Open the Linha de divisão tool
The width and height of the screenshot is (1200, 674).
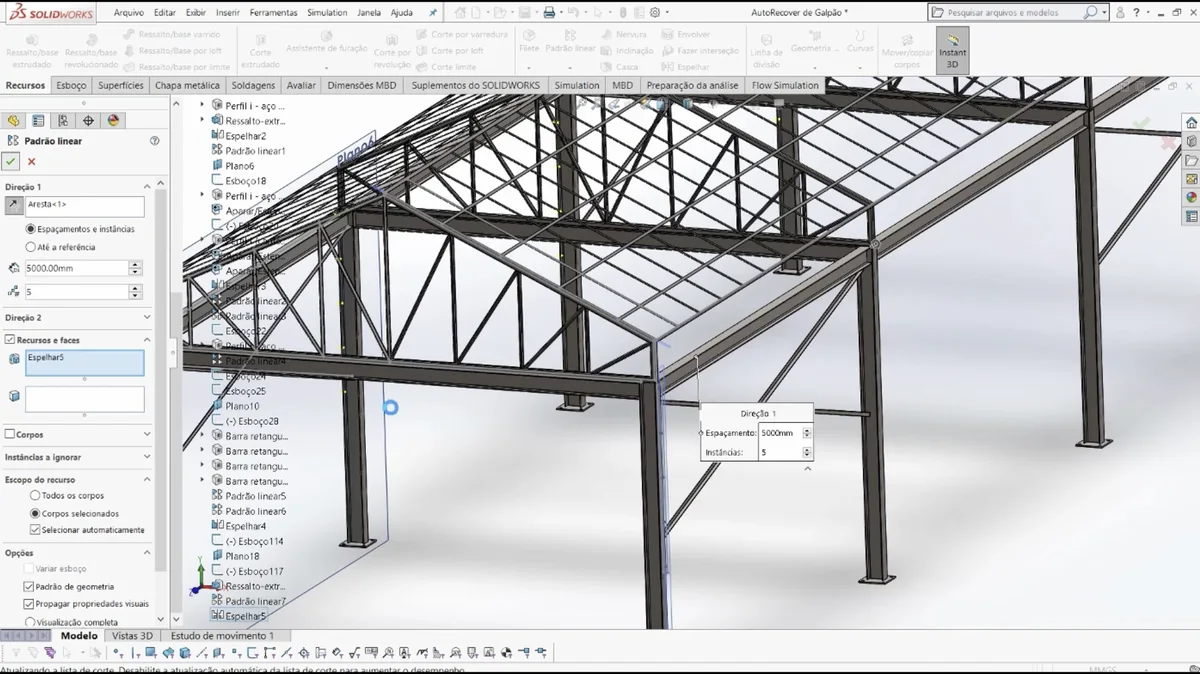(766, 50)
